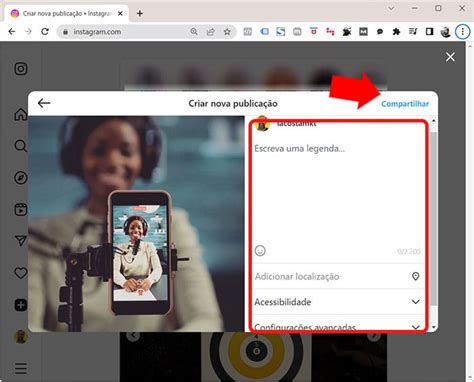Open tab search dropdown chevron

[x=391, y=8]
